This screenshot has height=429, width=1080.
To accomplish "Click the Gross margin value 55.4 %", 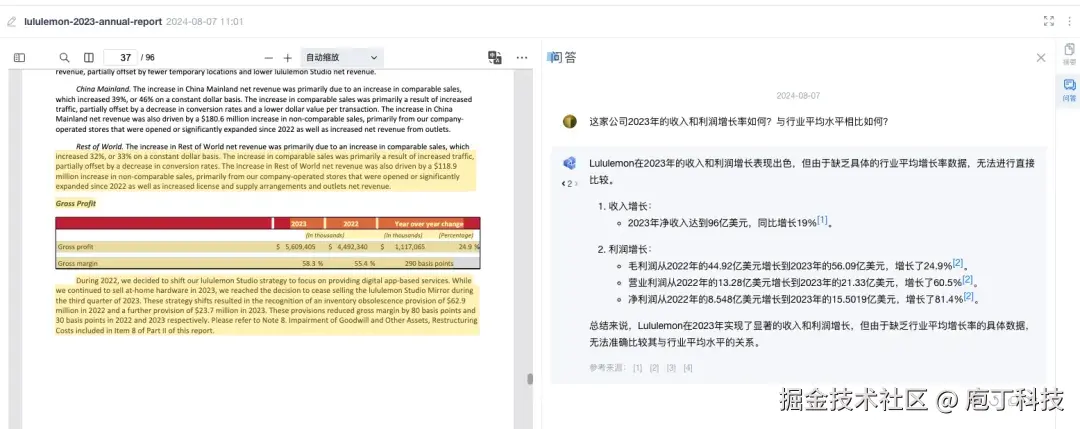I will [364, 263].
